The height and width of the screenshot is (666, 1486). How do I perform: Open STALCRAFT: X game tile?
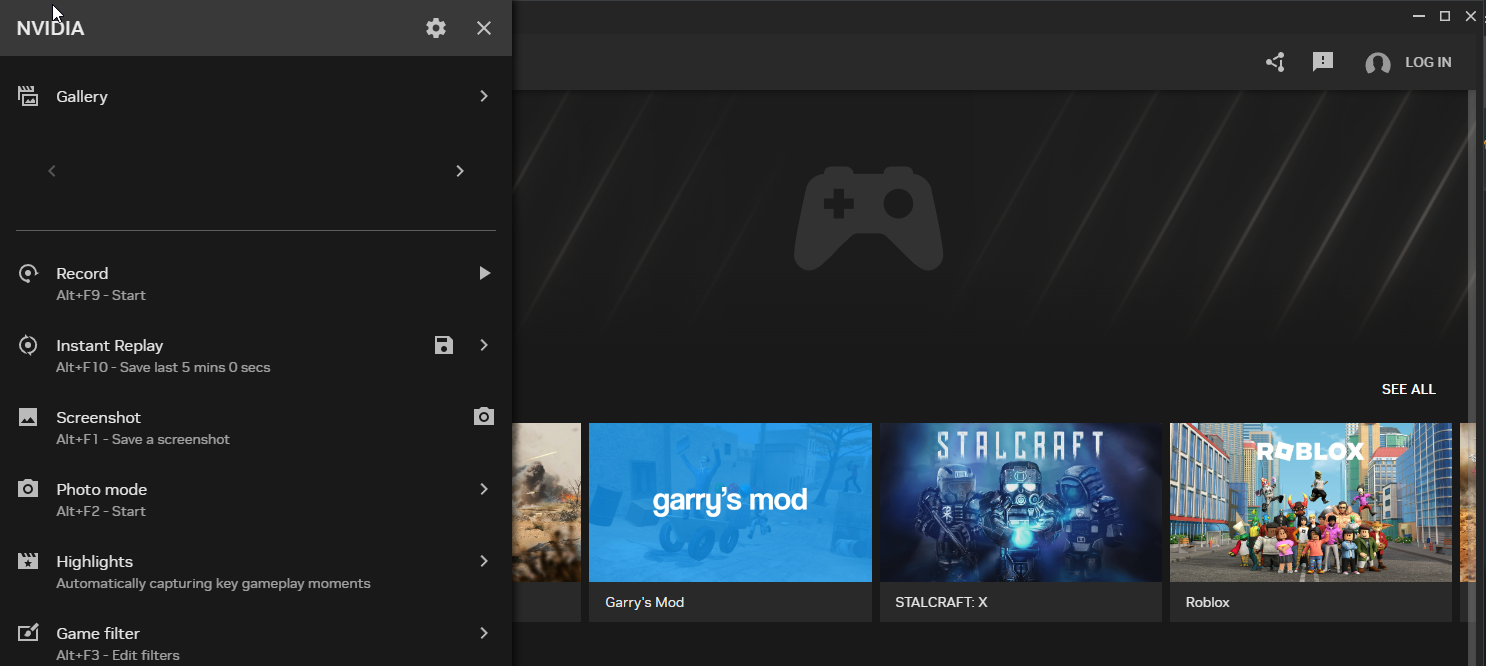pyautogui.click(x=1020, y=502)
